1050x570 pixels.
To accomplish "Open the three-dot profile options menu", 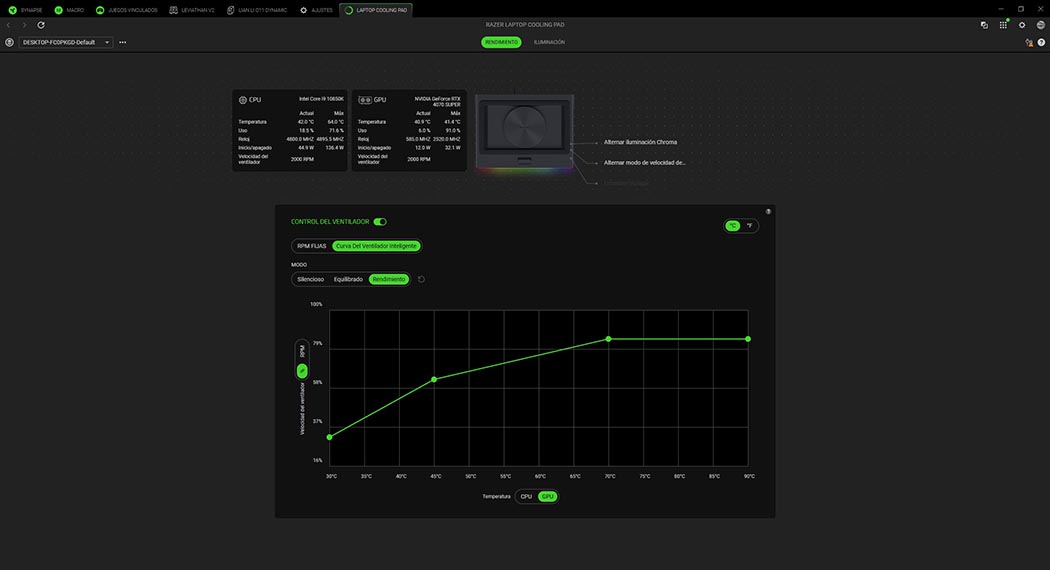I will [x=123, y=42].
